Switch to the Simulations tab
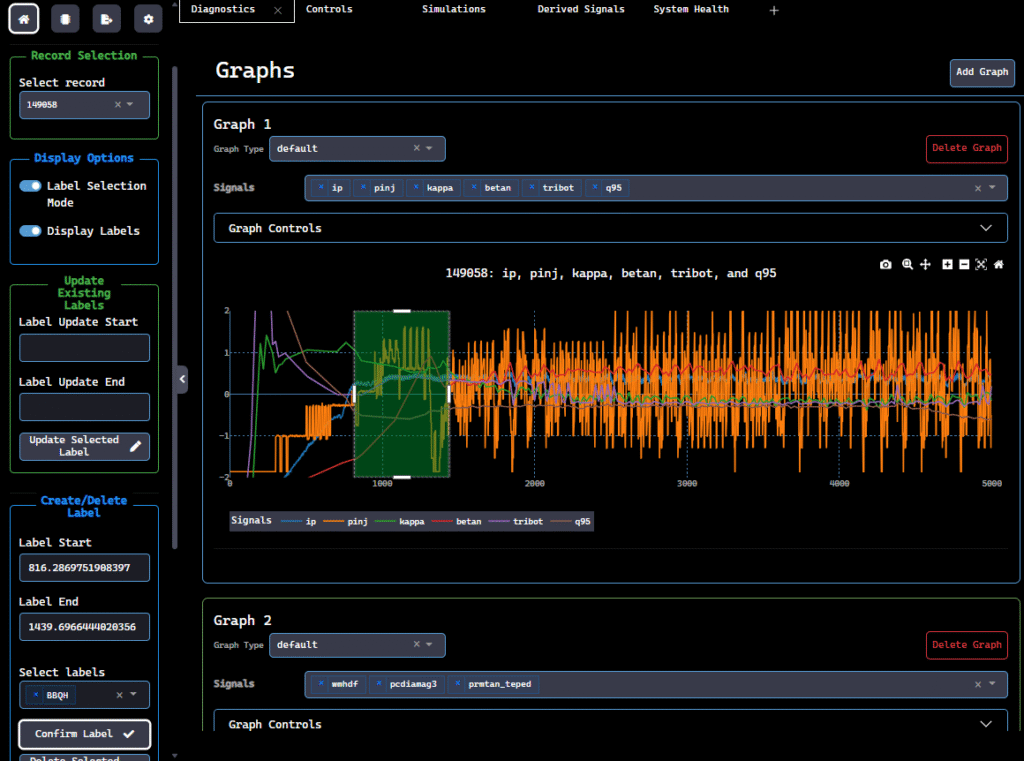 coord(453,9)
